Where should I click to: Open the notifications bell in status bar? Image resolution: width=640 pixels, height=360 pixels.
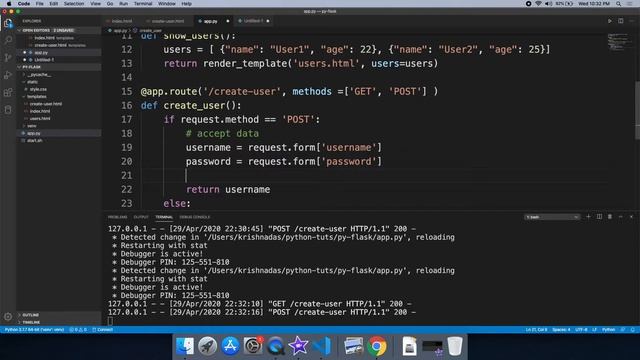[x=633, y=330]
